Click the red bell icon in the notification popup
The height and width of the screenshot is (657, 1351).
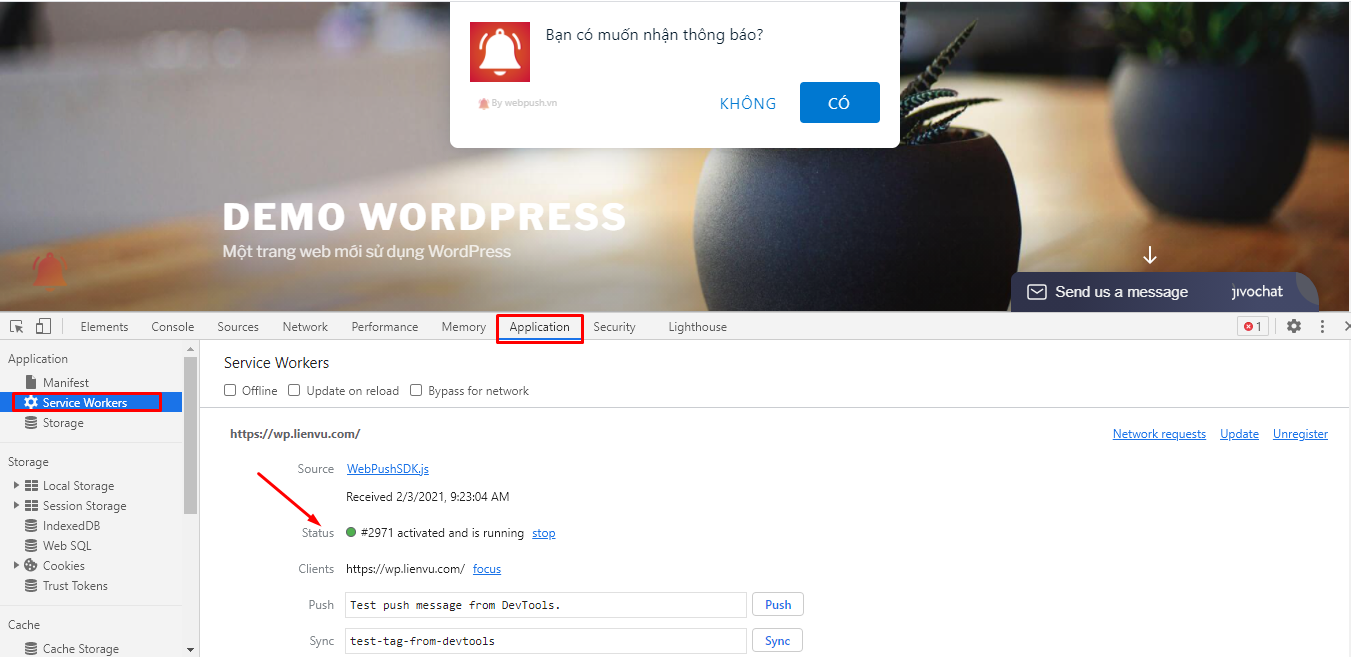(x=500, y=52)
